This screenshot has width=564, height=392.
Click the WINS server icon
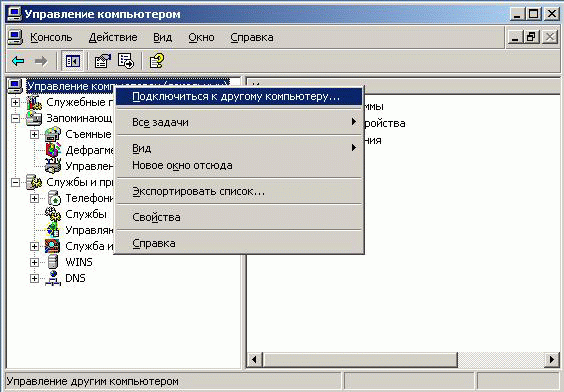[53, 262]
